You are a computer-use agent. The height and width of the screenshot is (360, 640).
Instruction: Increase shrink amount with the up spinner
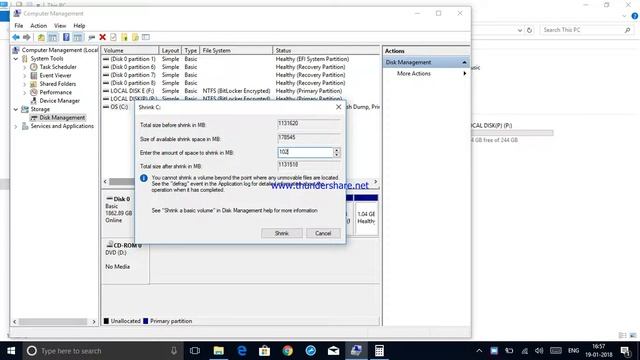(337, 150)
